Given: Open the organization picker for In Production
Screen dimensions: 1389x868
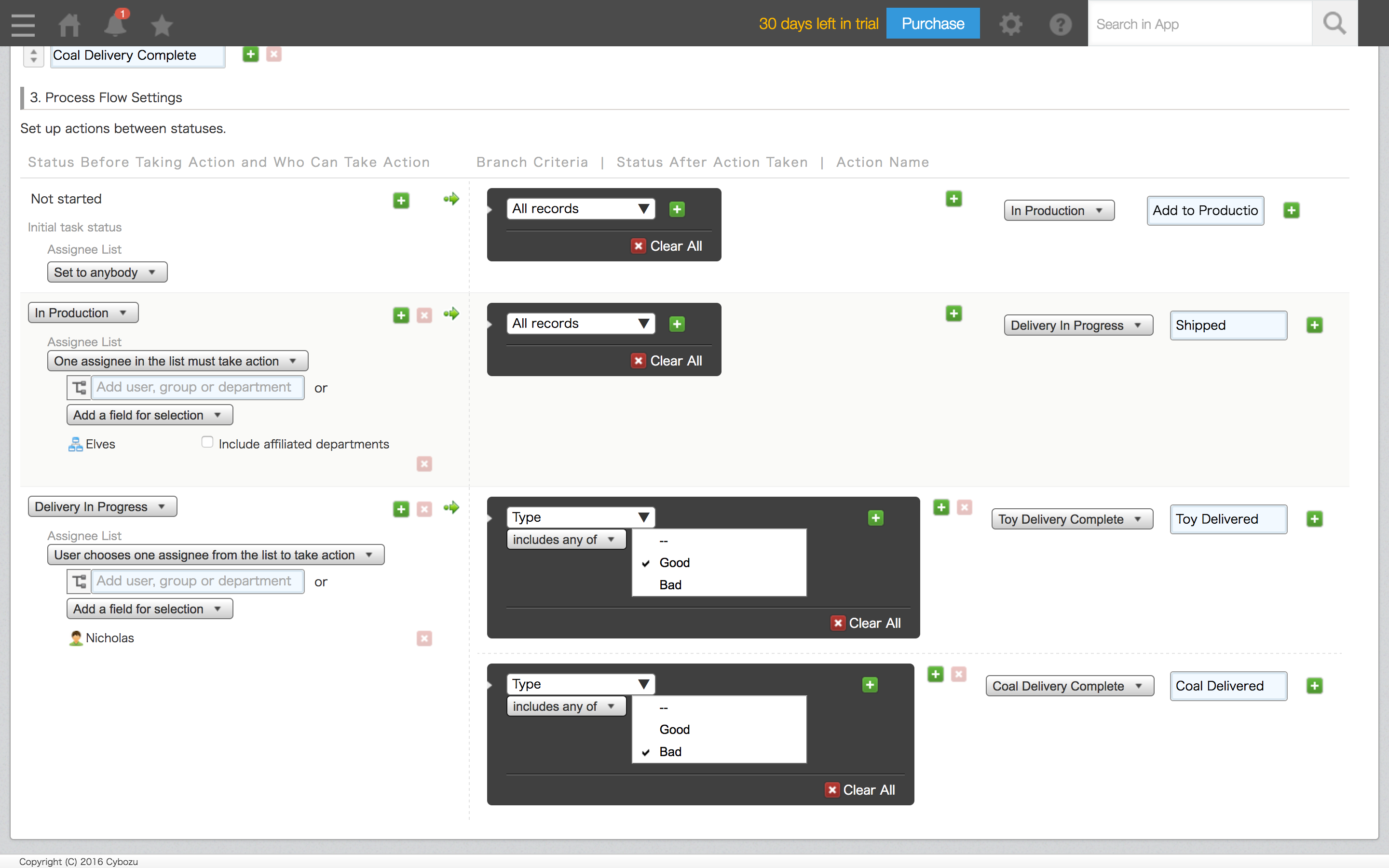Looking at the screenshot, I should click(x=79, y=388).
